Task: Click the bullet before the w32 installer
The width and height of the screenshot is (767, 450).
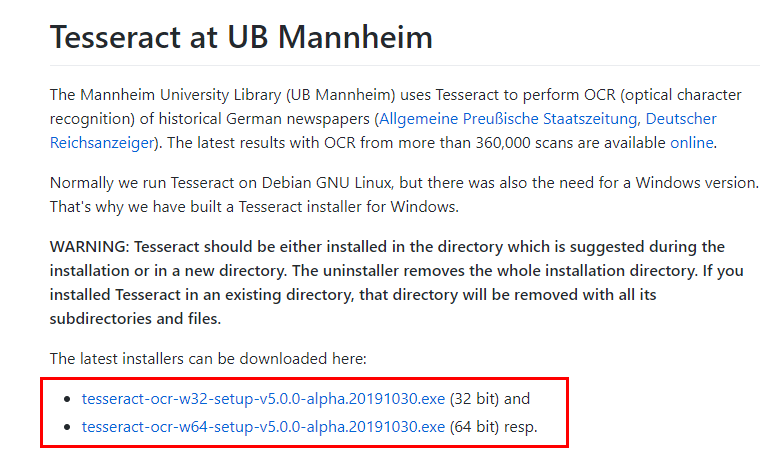Action: click(x=67, y=400)
